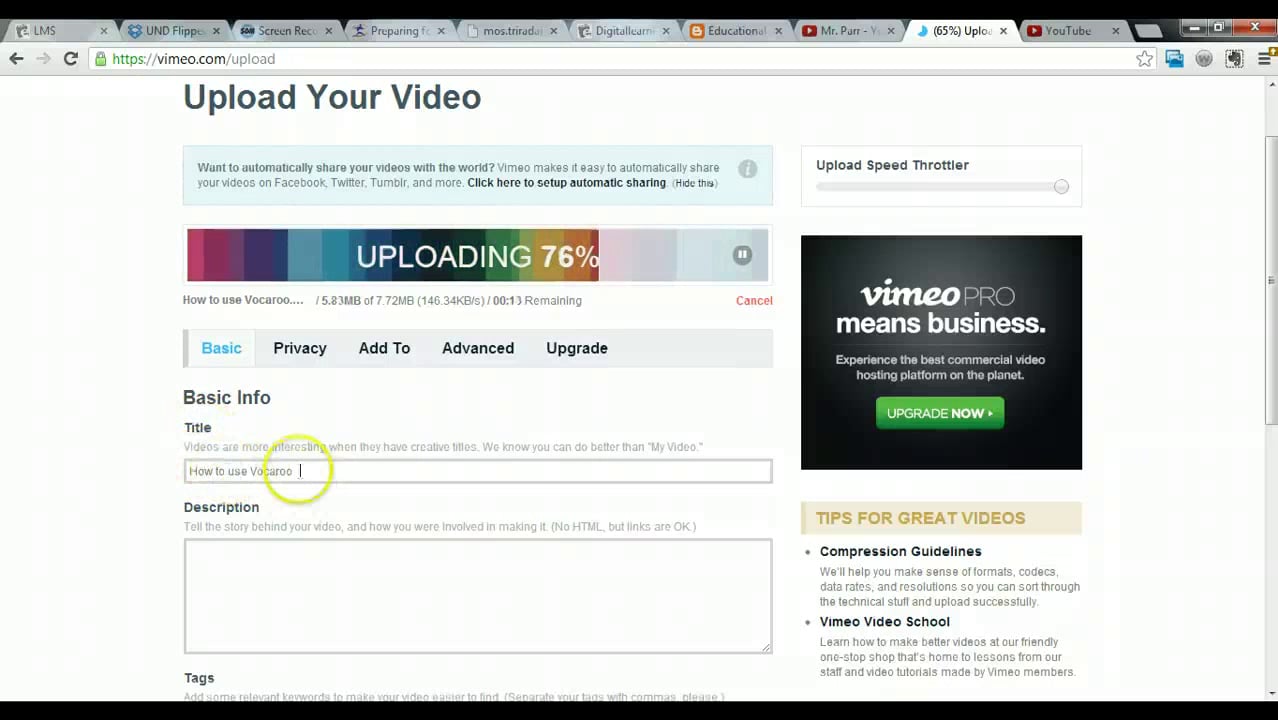Click the browser forward arrow
This screenshot has width=1278, height=720.
[43, 59]
